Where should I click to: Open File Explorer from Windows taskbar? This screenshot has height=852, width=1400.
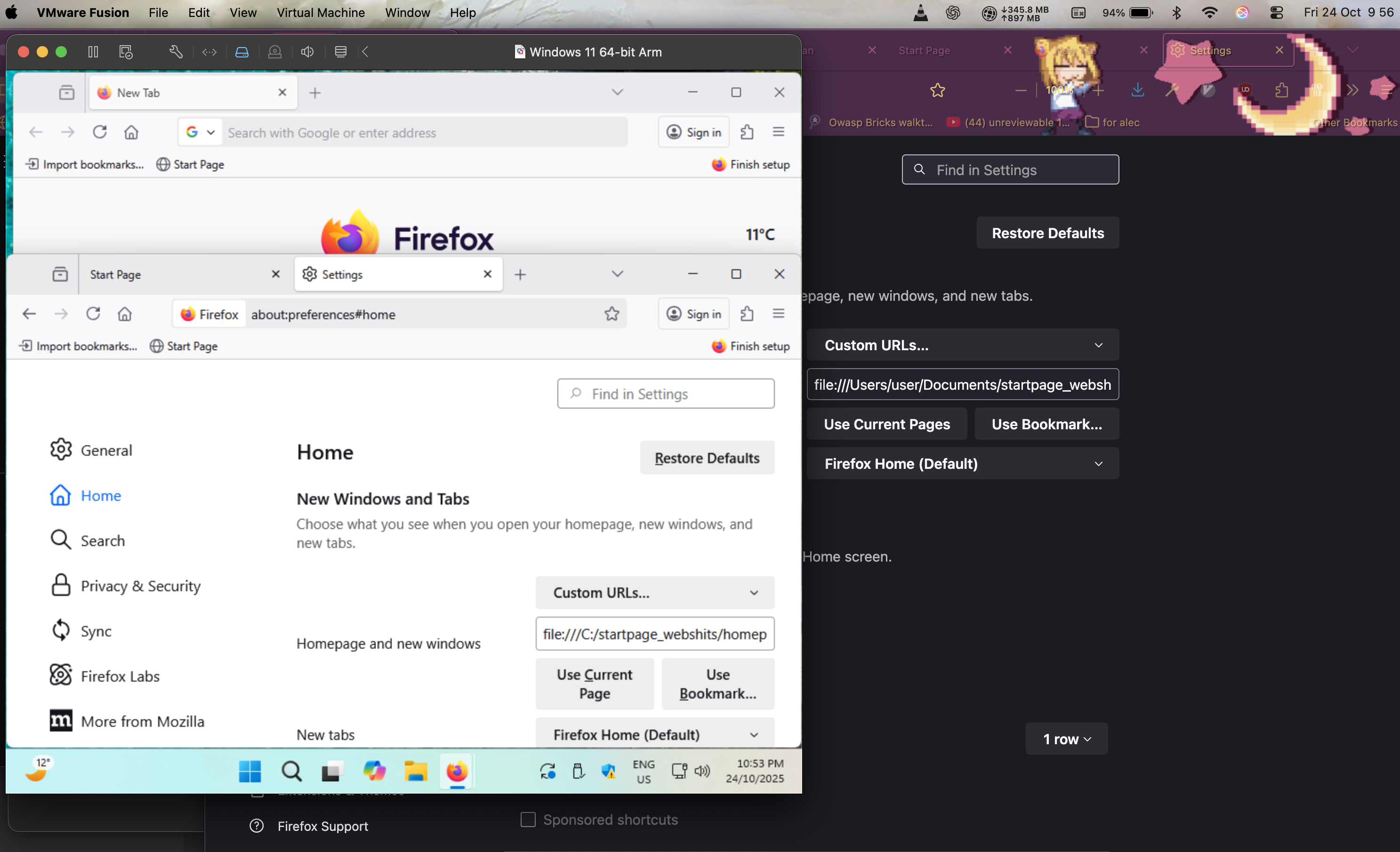(415, 771)
